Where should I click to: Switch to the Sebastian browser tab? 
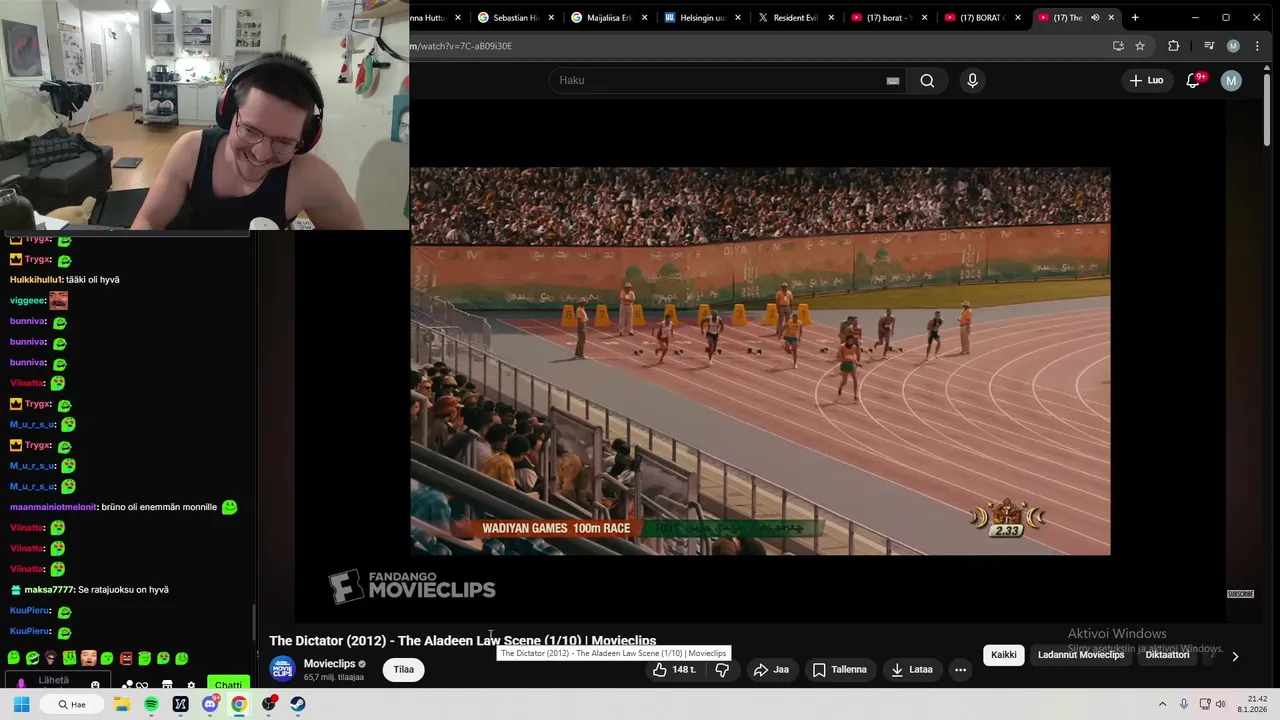point(516,17)
